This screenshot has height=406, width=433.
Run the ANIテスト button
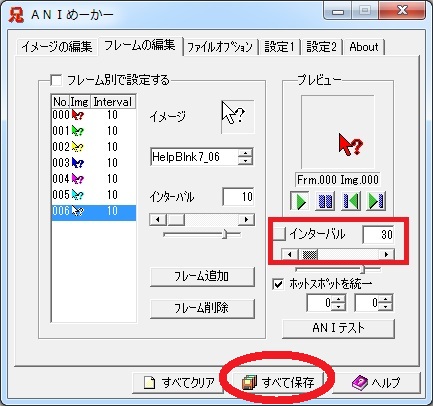[x=338, y=328]
